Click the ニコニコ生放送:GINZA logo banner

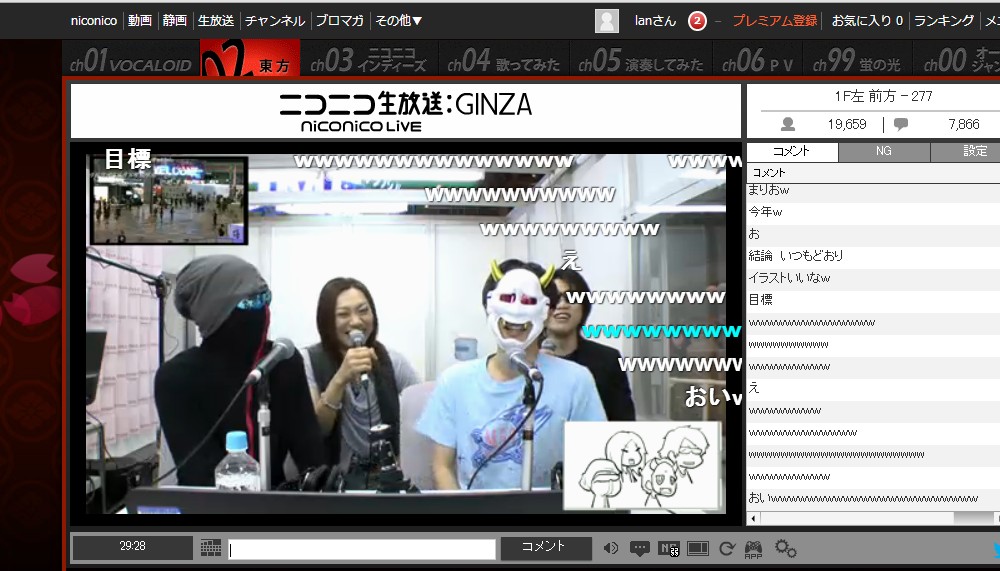(x=406, y=111)
